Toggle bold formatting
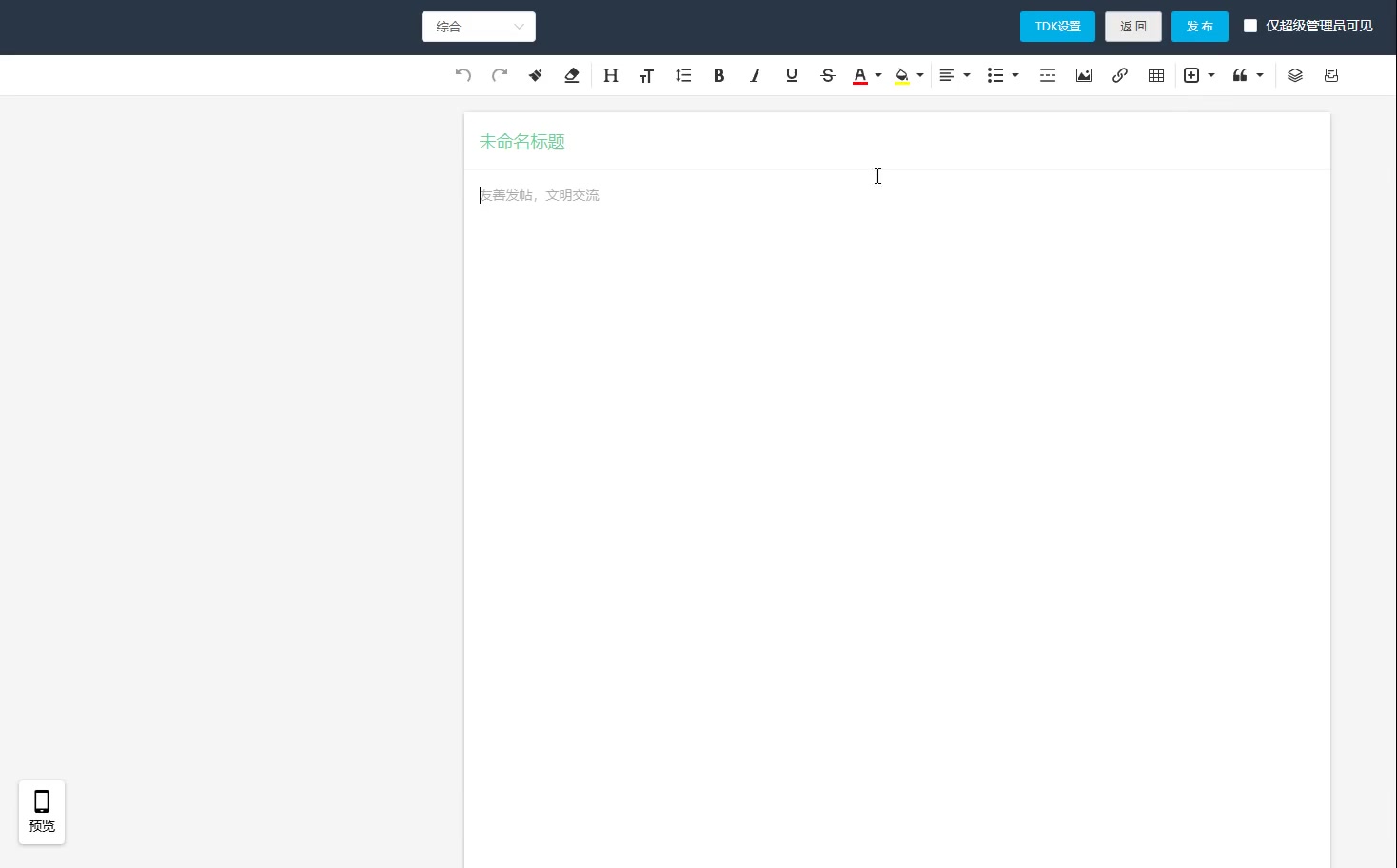The height and width of the screenshot is (868, 1397). [x=719, y=75]
